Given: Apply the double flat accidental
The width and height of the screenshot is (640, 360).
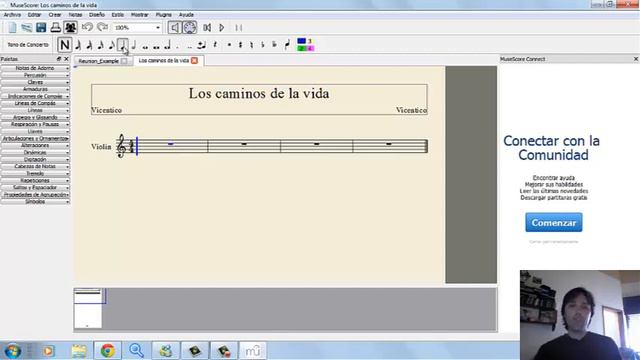Looking at the screenshot, I should click(274, 45).
